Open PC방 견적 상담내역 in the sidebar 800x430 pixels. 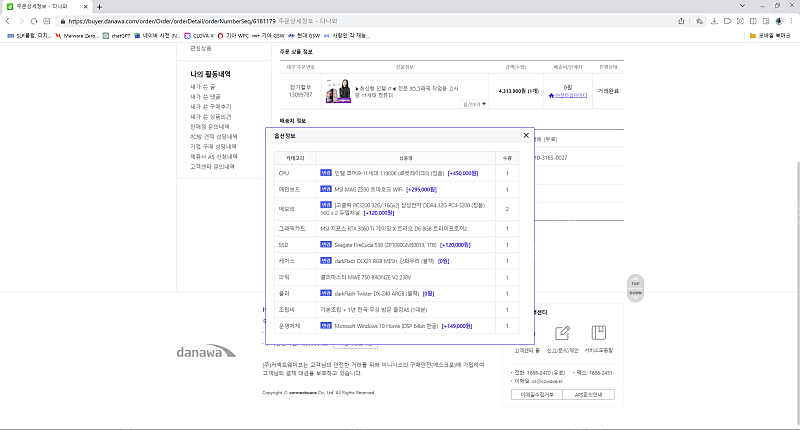(214, 137)
